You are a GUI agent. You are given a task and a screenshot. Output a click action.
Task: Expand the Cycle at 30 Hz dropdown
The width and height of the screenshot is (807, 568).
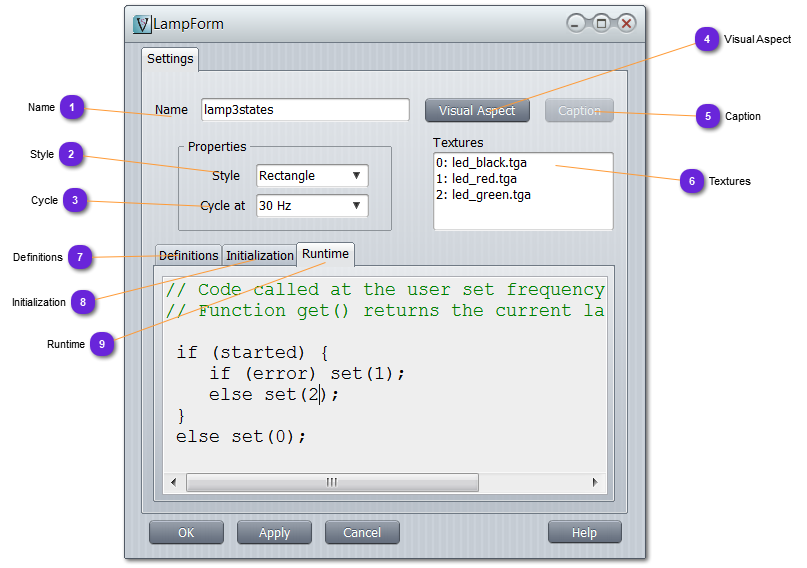[x=312, y=206]
